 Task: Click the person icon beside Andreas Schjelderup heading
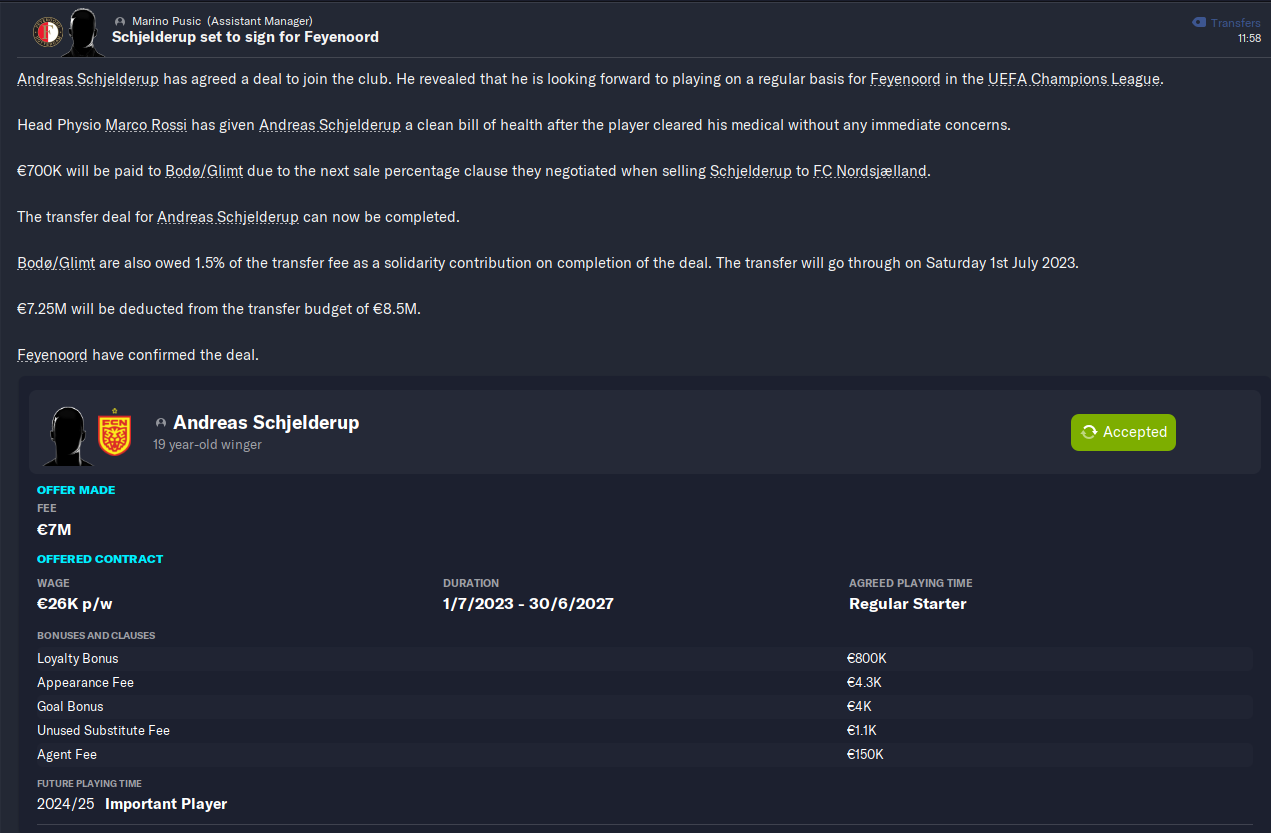point(161,423)
